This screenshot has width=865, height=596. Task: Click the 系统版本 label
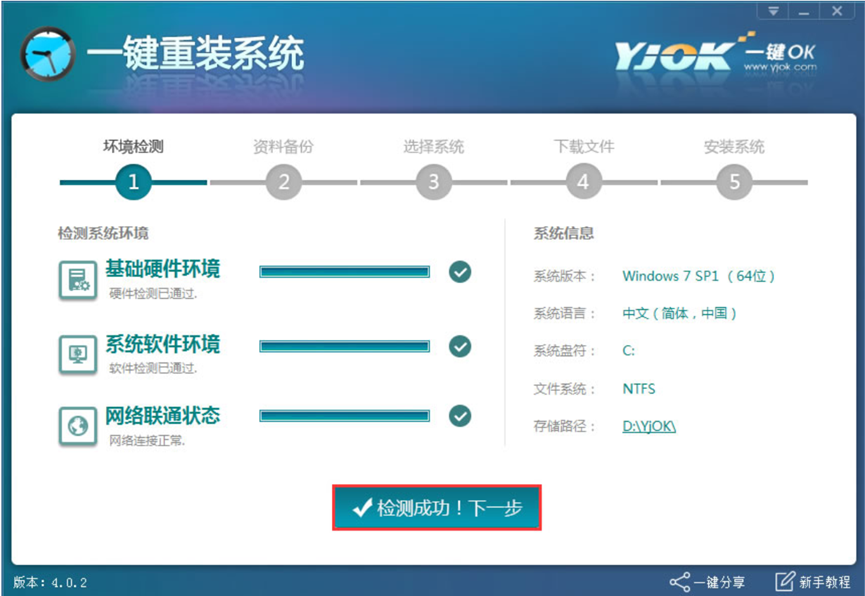pyautogui.click(x=564, y=276)
